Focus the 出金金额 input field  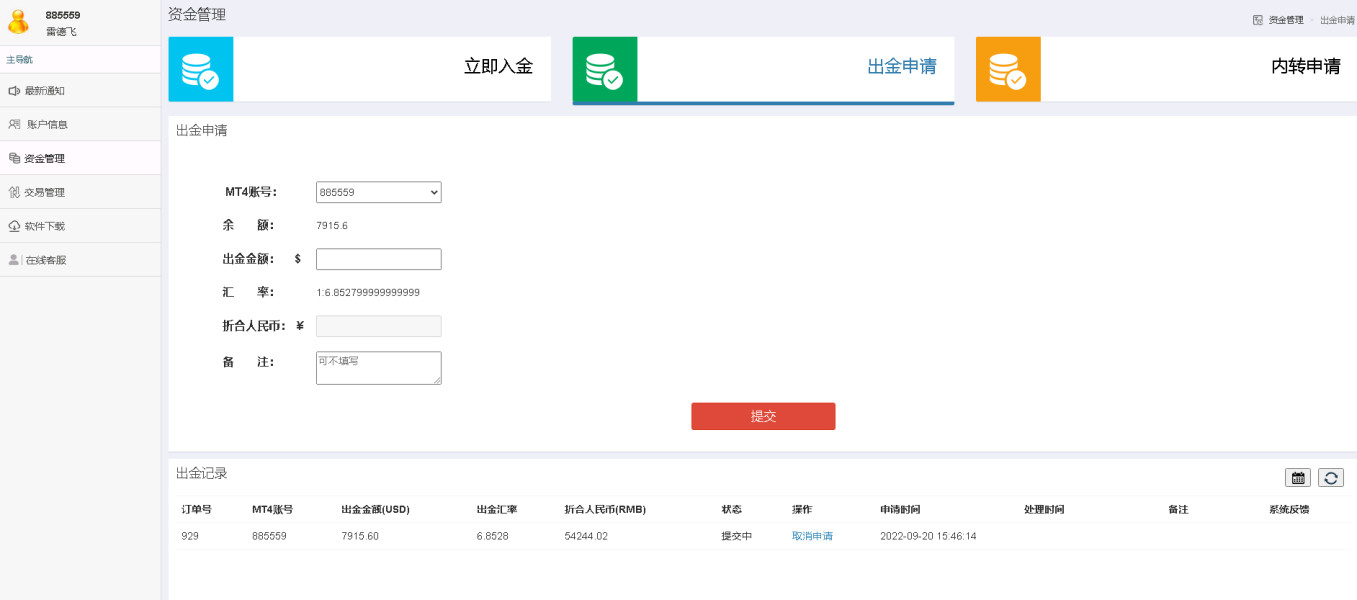[x=378, y=259]
